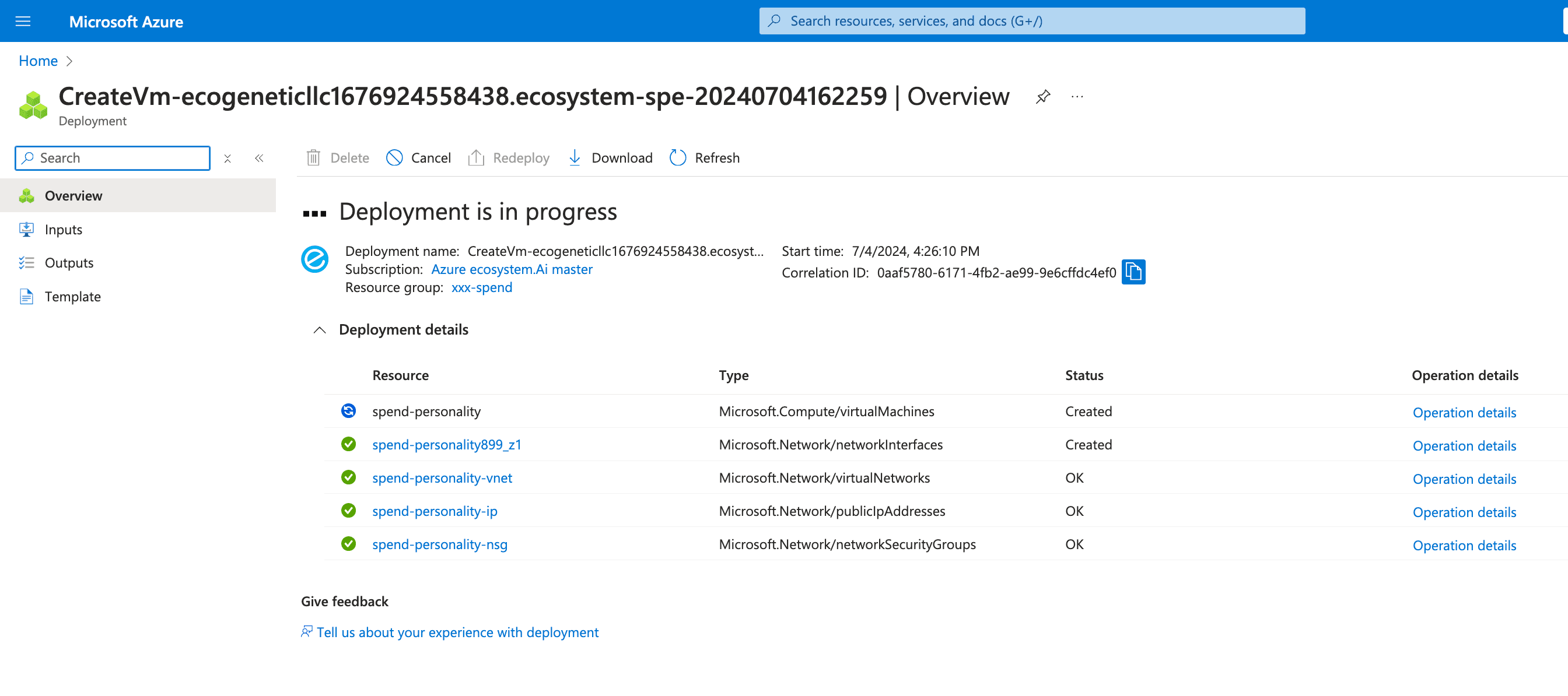Open the more options ellipsis
This screenshot has height=696, width=1568.
tap(1077, 96)
